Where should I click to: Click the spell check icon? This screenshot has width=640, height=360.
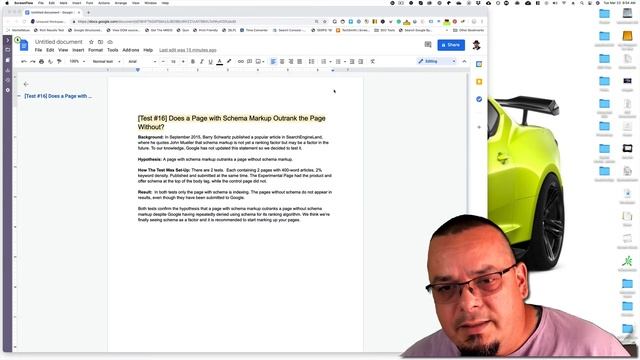[x=50, y=61]
